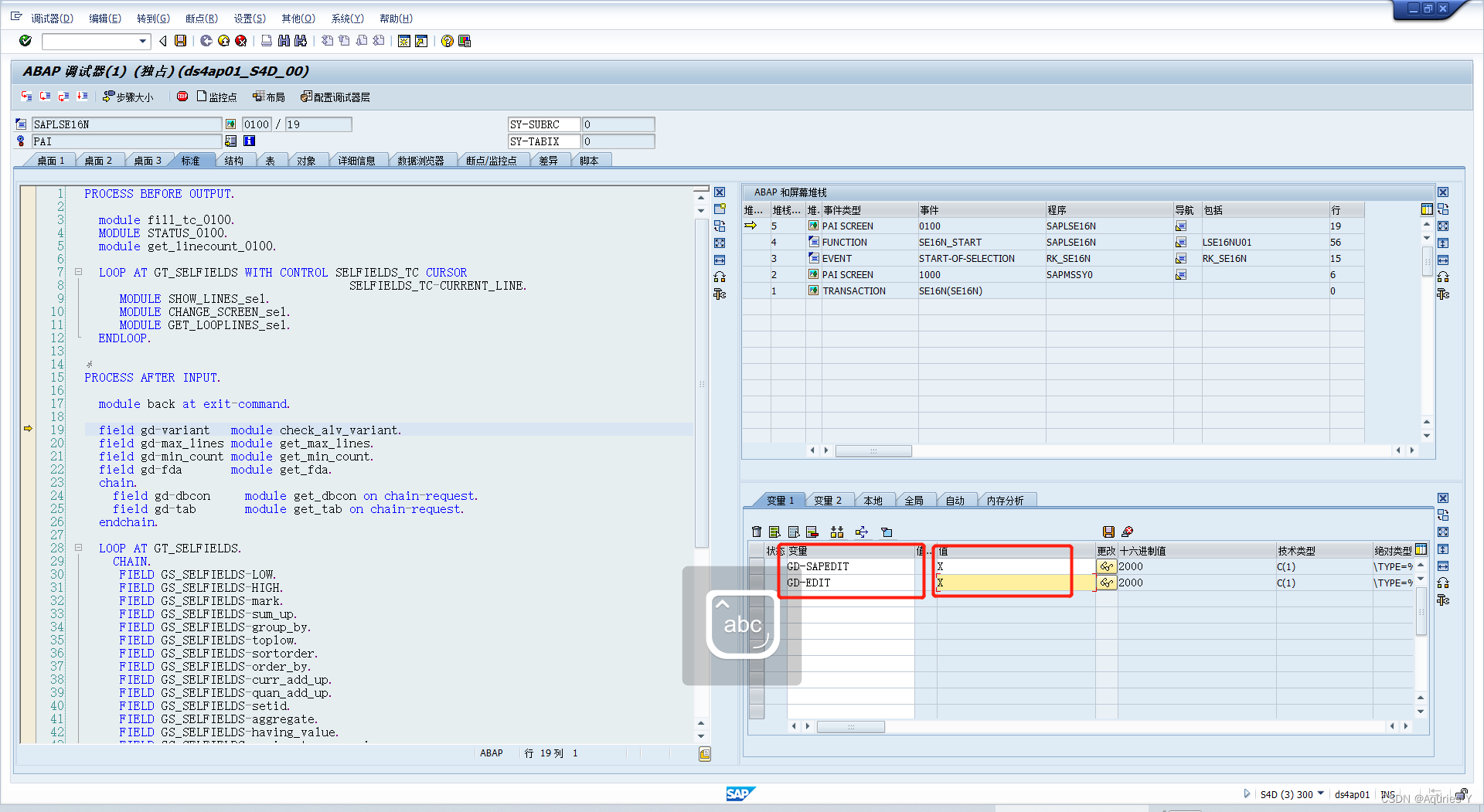Close the variables tool via its X icon

point(1443,498)
